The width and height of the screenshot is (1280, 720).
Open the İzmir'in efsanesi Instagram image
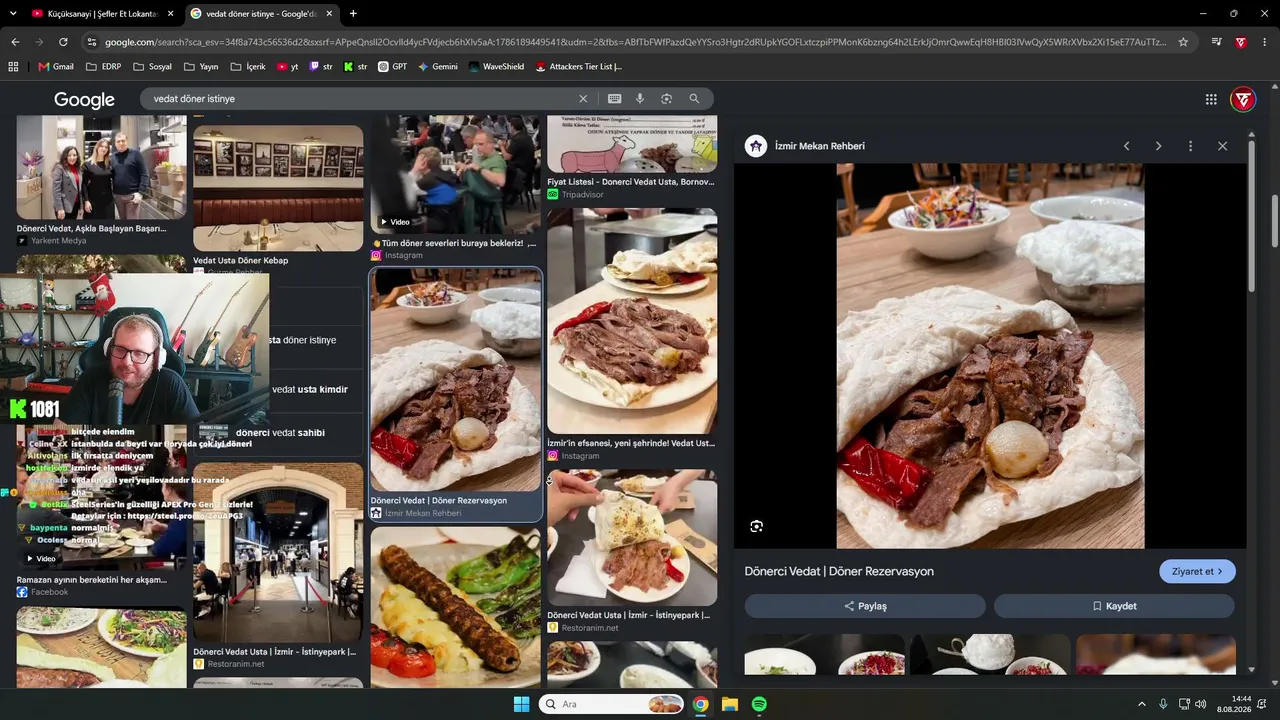632,321
